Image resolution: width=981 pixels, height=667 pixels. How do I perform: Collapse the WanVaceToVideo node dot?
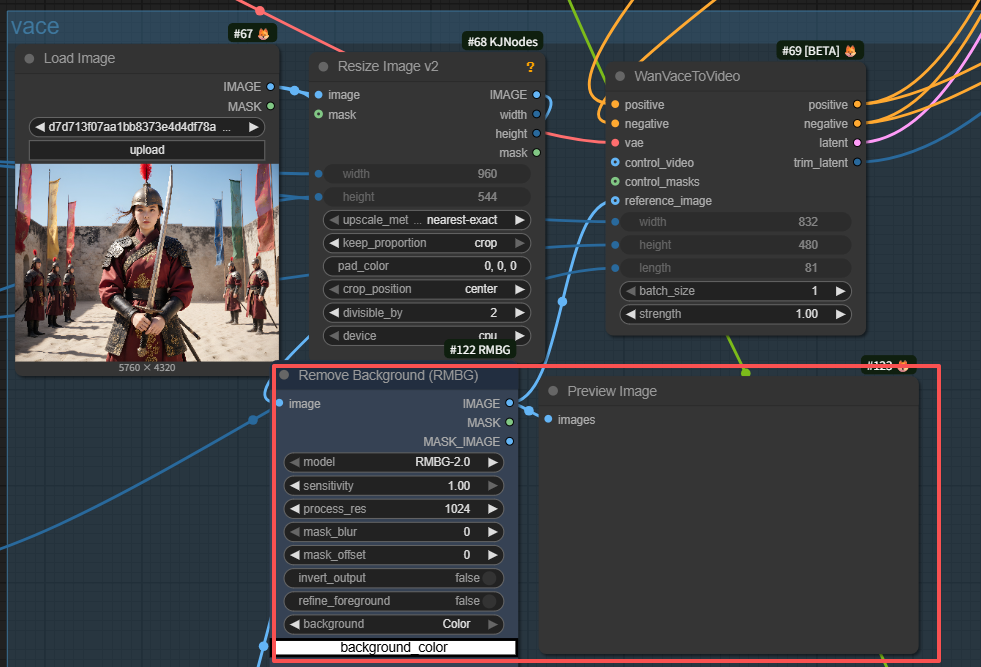[x=620, y=76]
